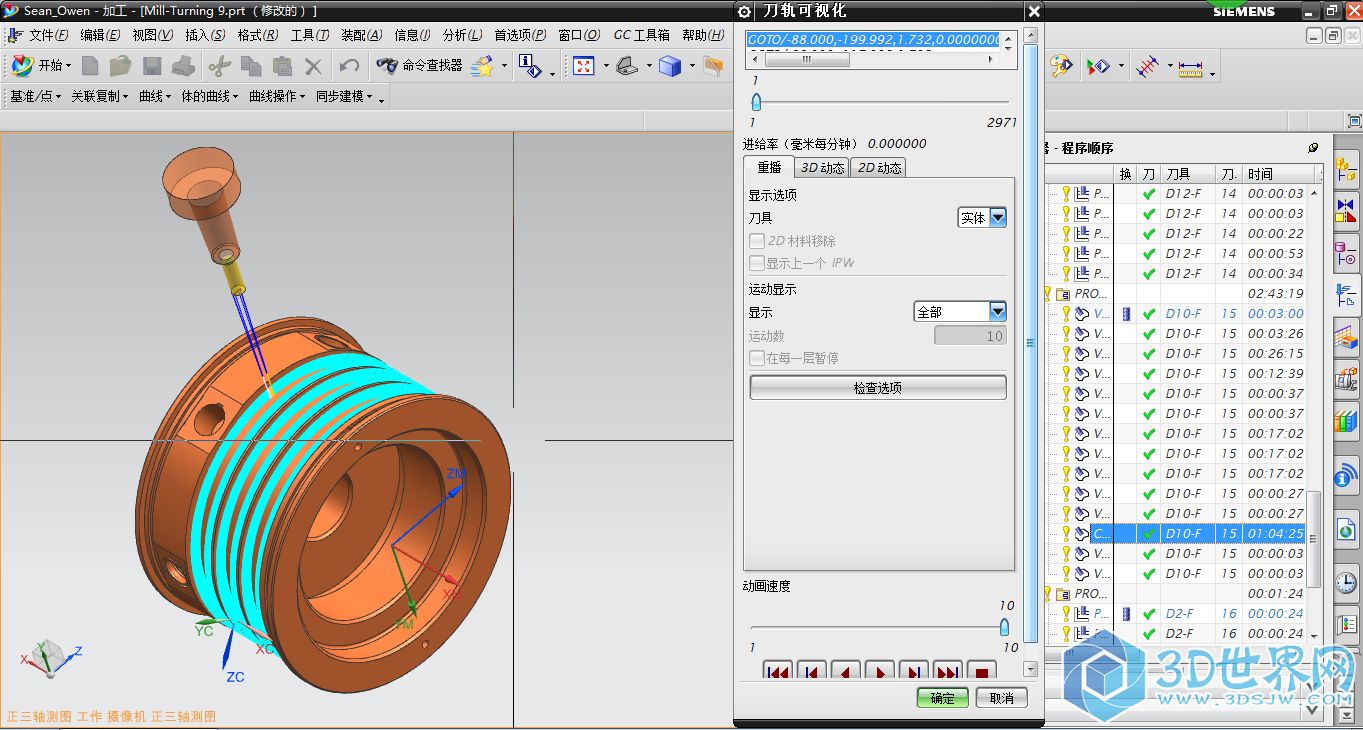Switch to the 3D 动态 tab
This screenshot has width=1363, height=730.
[822, 168]
